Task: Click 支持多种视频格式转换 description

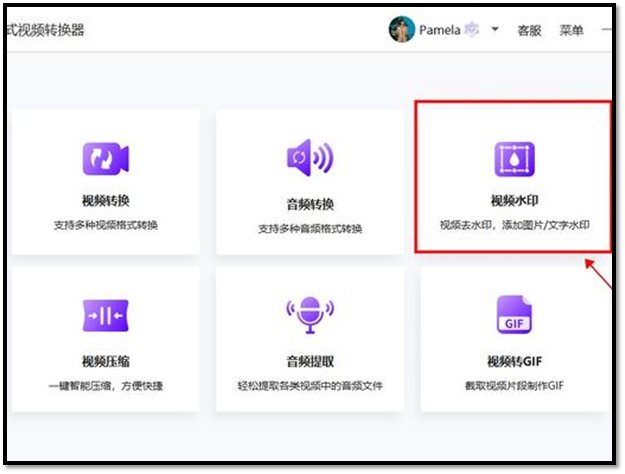Action: click(106, 225)
